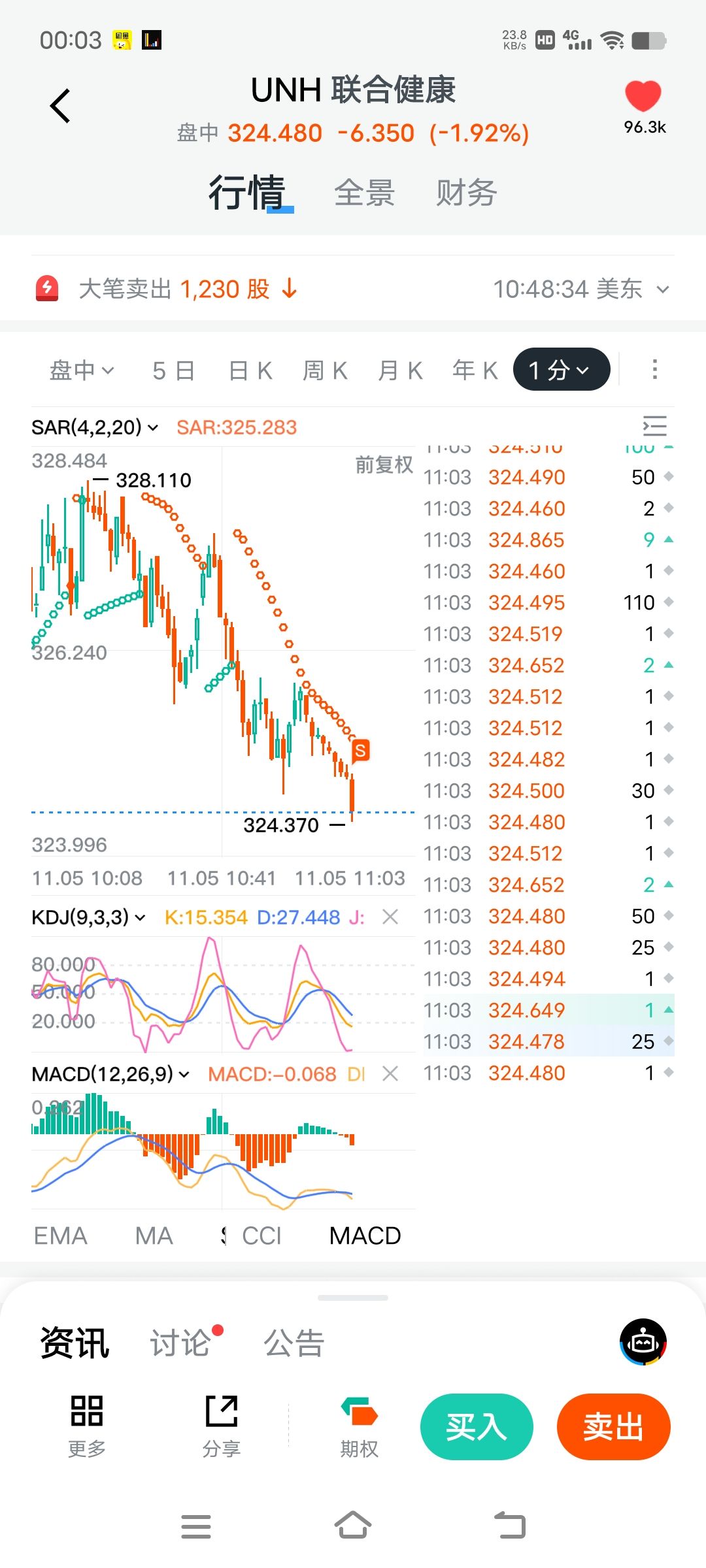Select the 324.495 trade with volume 110
This screenshot has width=706, height=1568.
point(548,603)
